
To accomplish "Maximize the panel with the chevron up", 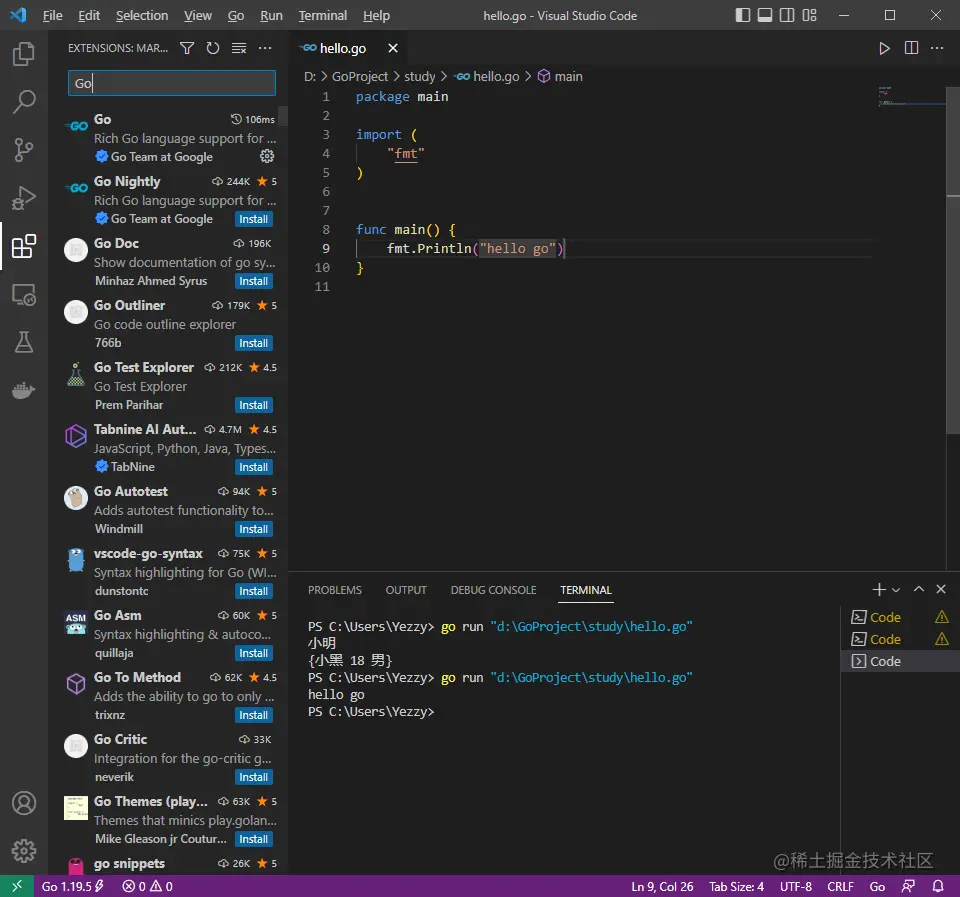I will (x=918, y=590).
